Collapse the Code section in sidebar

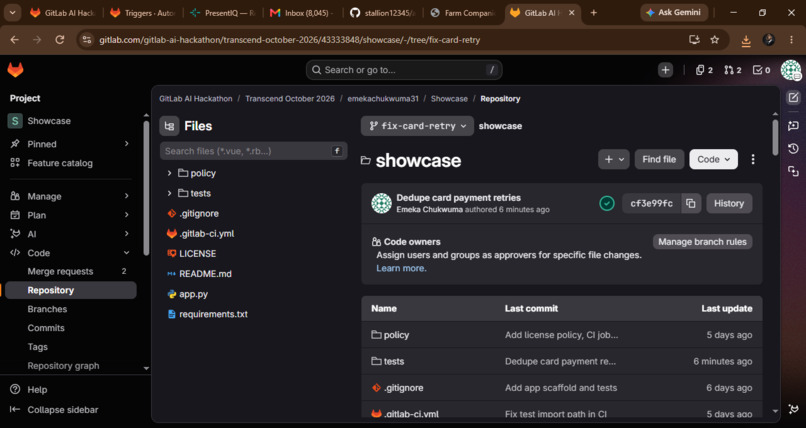(126, 253)
